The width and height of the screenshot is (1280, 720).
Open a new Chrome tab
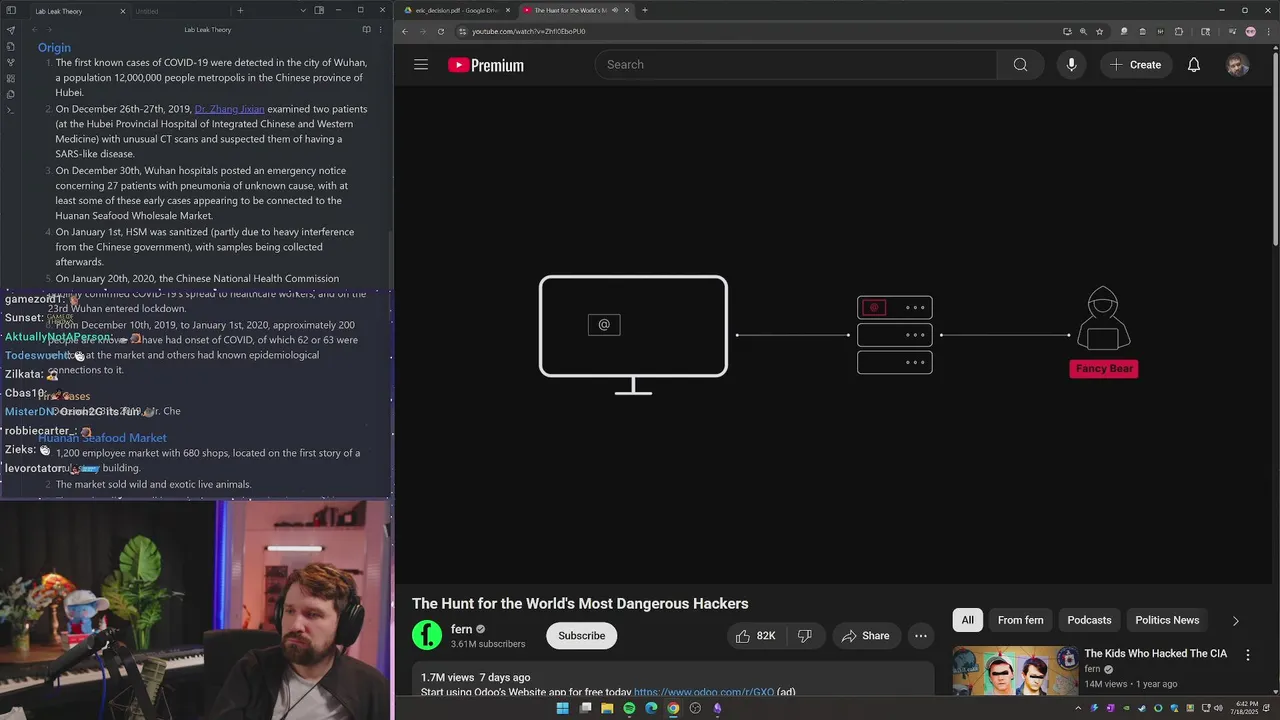[x=644, y=10]
